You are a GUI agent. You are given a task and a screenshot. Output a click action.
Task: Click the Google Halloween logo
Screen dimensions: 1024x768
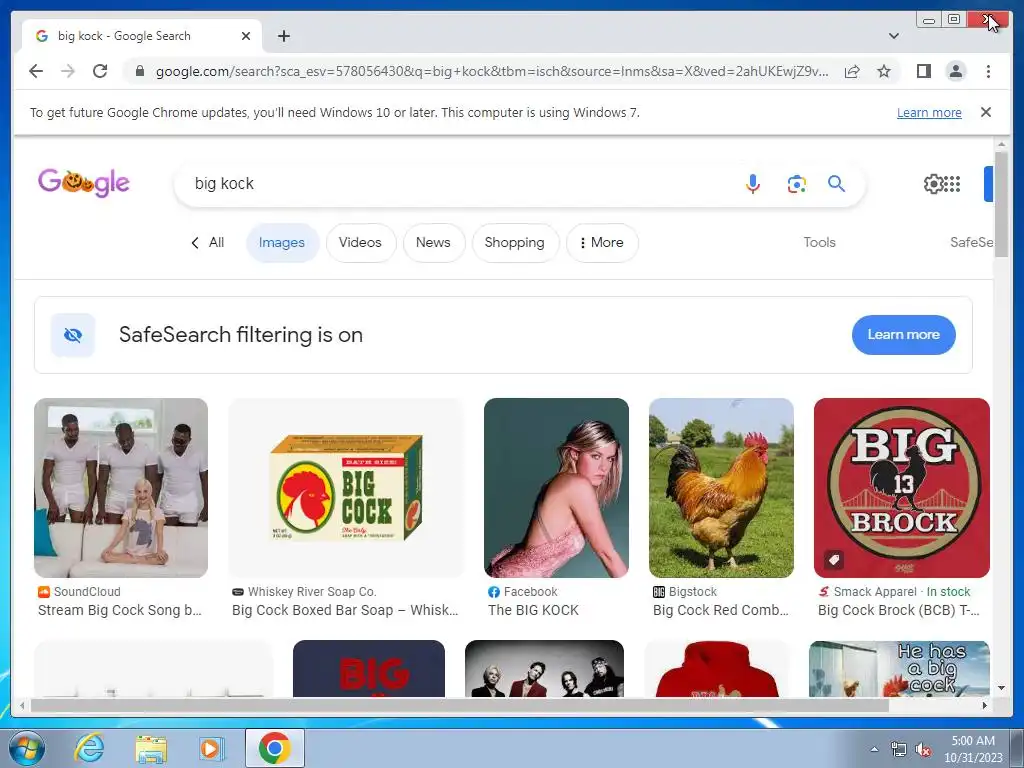[84, 184]
